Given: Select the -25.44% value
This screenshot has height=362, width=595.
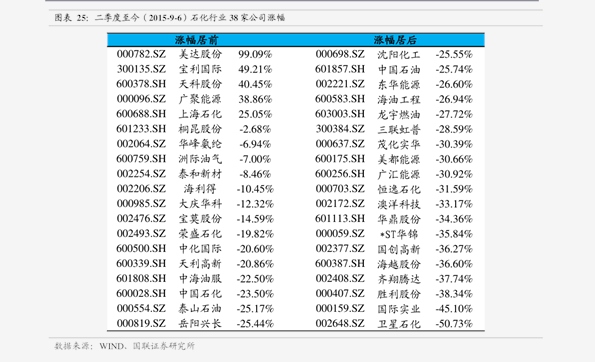Looking at the screenshot, I should click(x=255, y=324).
